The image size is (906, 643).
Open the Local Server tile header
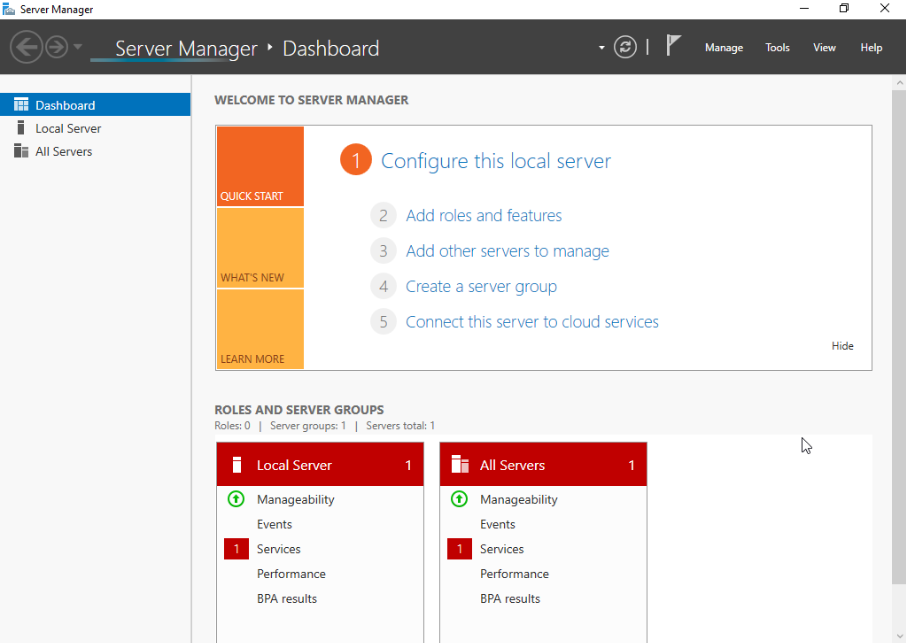tap(320, 464)
